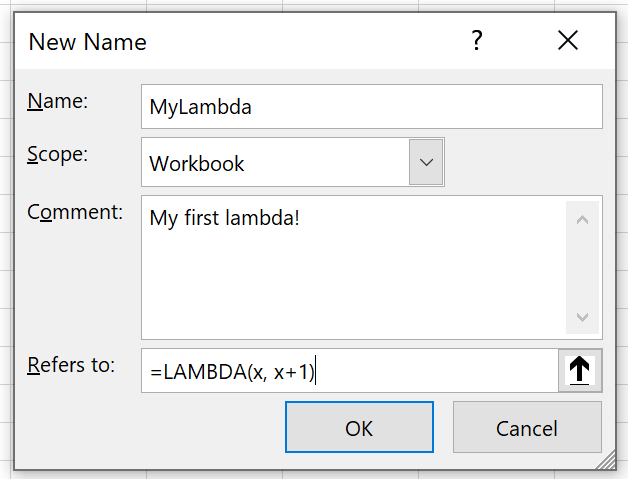Screen dimensions: 628x479
Task: Click the Comment label
Action: [75, 212]
